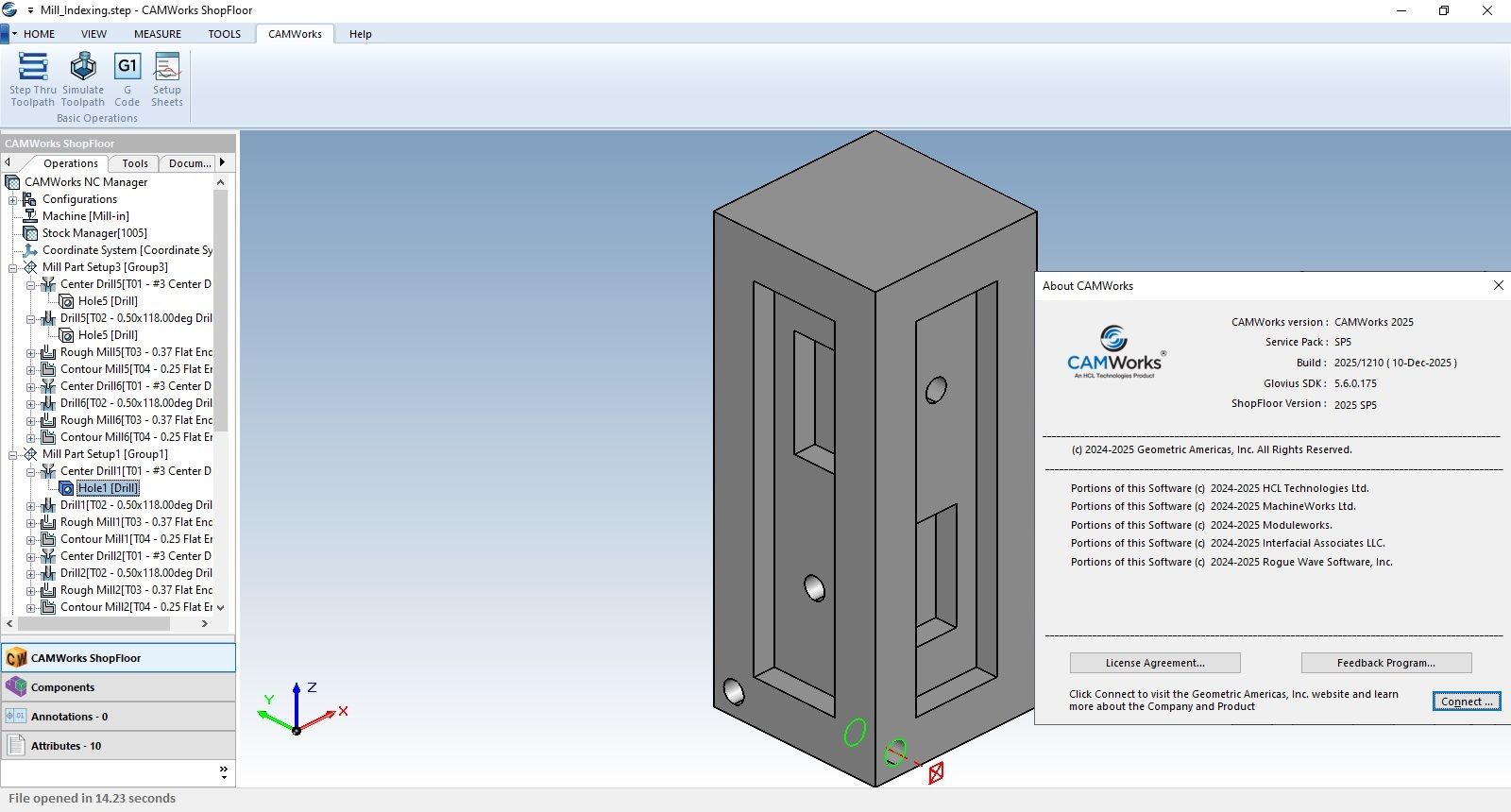Start Simulate Toolpath from the ribbon
The image size is (1511, 812).
coord(83,79)
